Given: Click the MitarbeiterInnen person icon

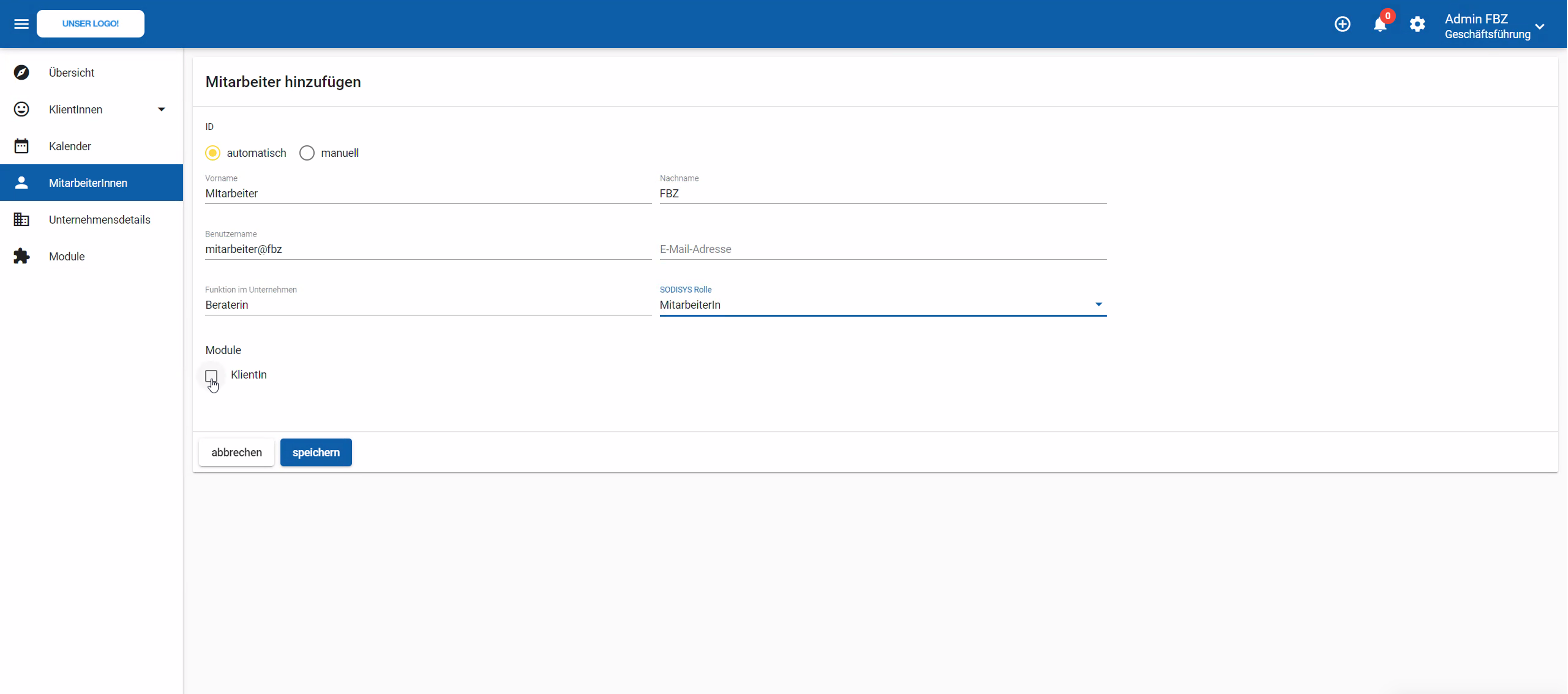Looking at the screenshot, I should pyautogui.click(x=21, y=183).
